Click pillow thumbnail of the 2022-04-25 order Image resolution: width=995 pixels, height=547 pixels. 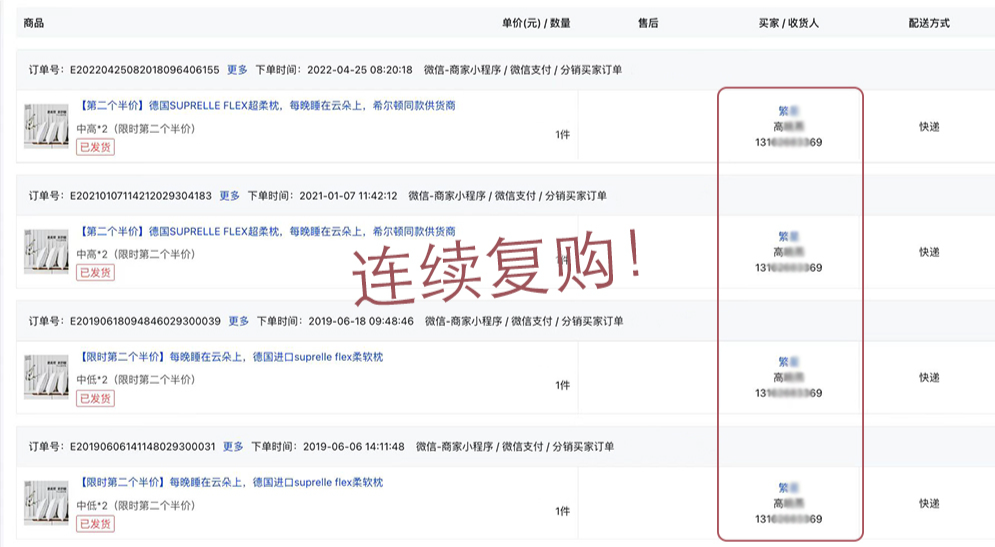tap(46, 126)
